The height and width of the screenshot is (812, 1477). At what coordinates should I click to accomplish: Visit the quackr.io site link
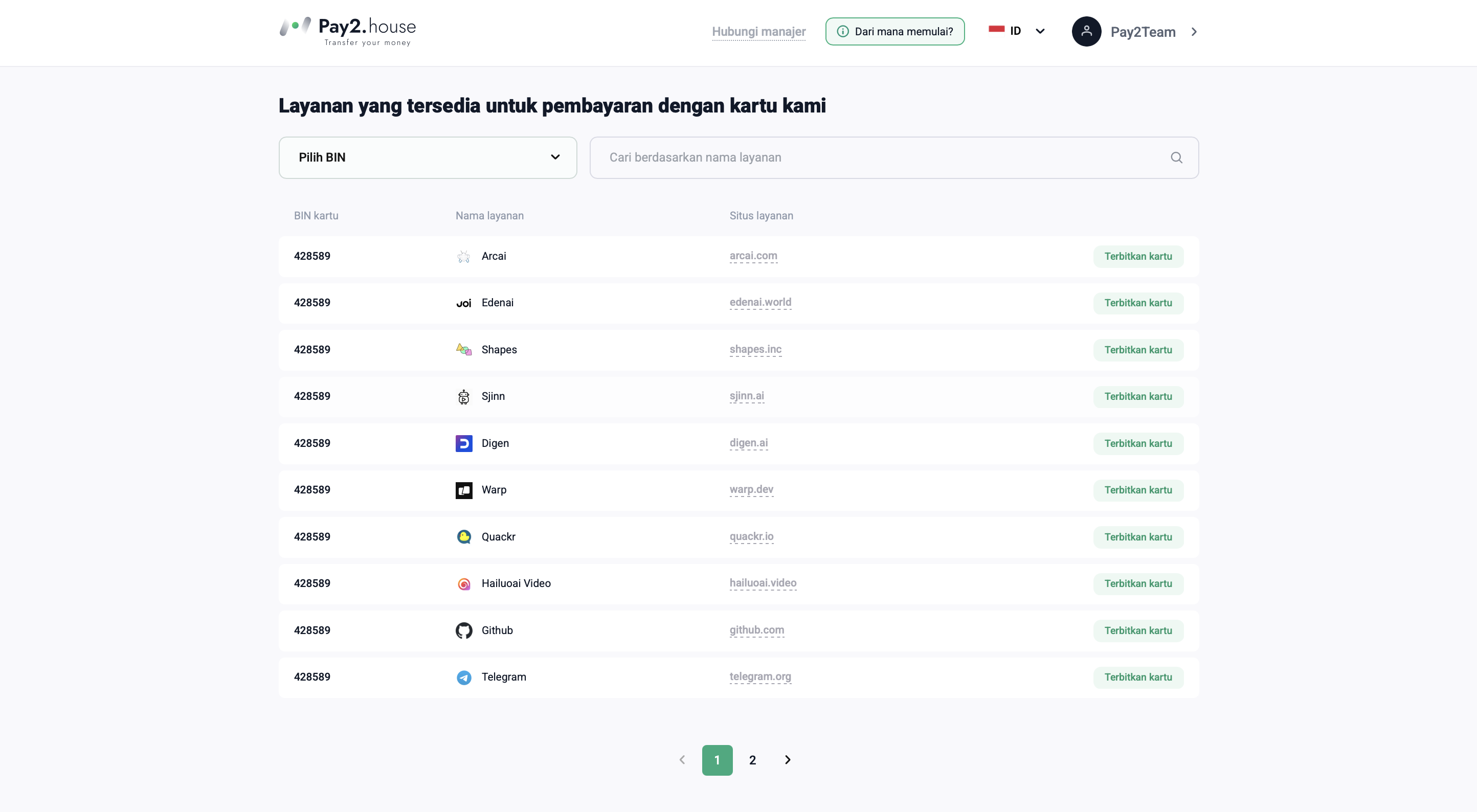click(751, 536)
